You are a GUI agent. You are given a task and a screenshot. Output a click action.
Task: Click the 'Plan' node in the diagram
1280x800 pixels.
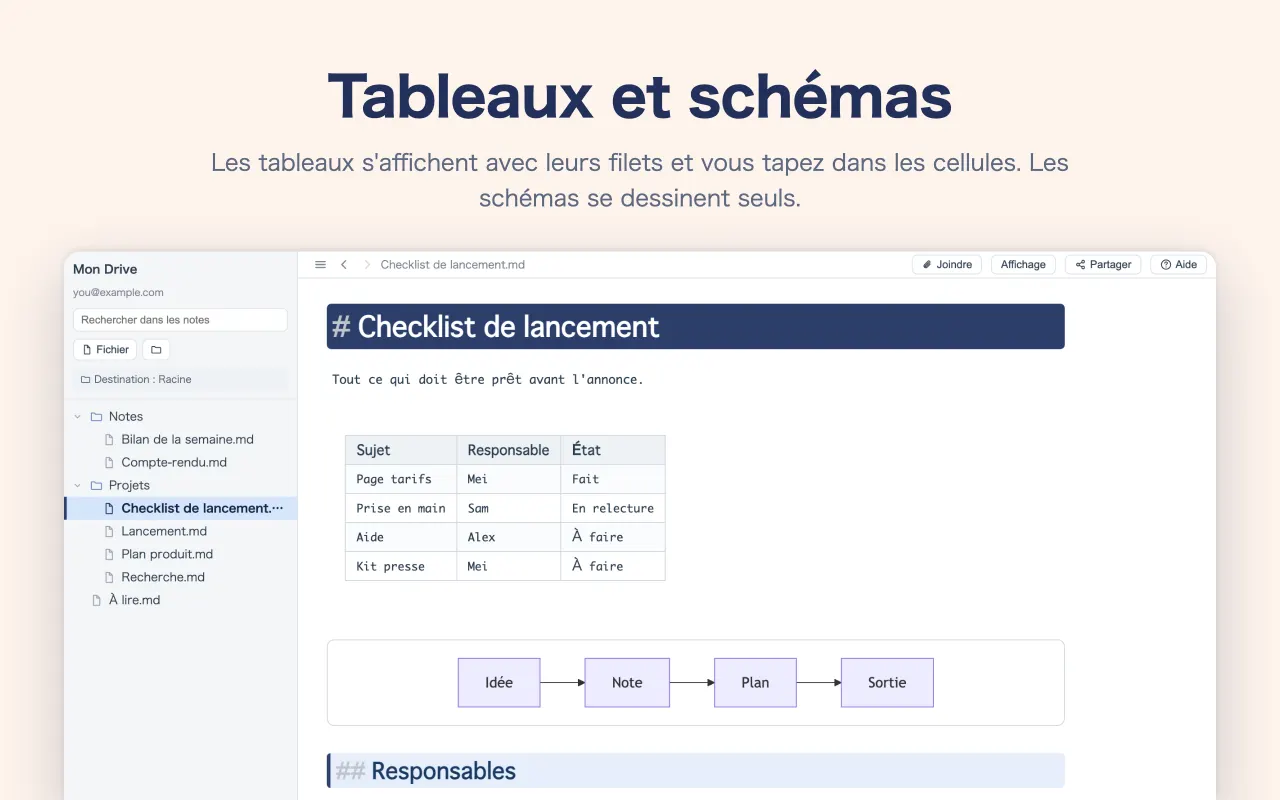point(755,683)
